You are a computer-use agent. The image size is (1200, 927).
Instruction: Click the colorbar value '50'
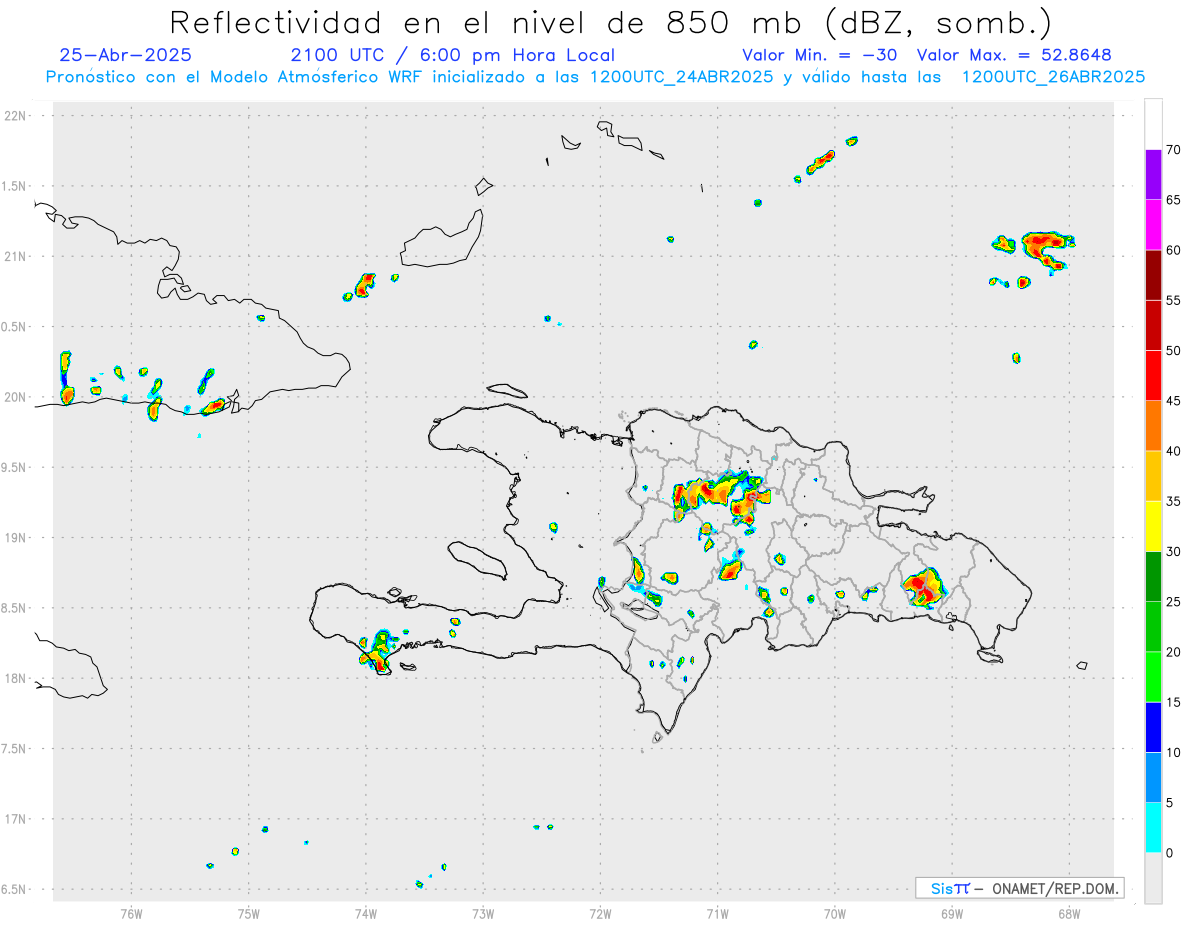tap(1174, 351)
